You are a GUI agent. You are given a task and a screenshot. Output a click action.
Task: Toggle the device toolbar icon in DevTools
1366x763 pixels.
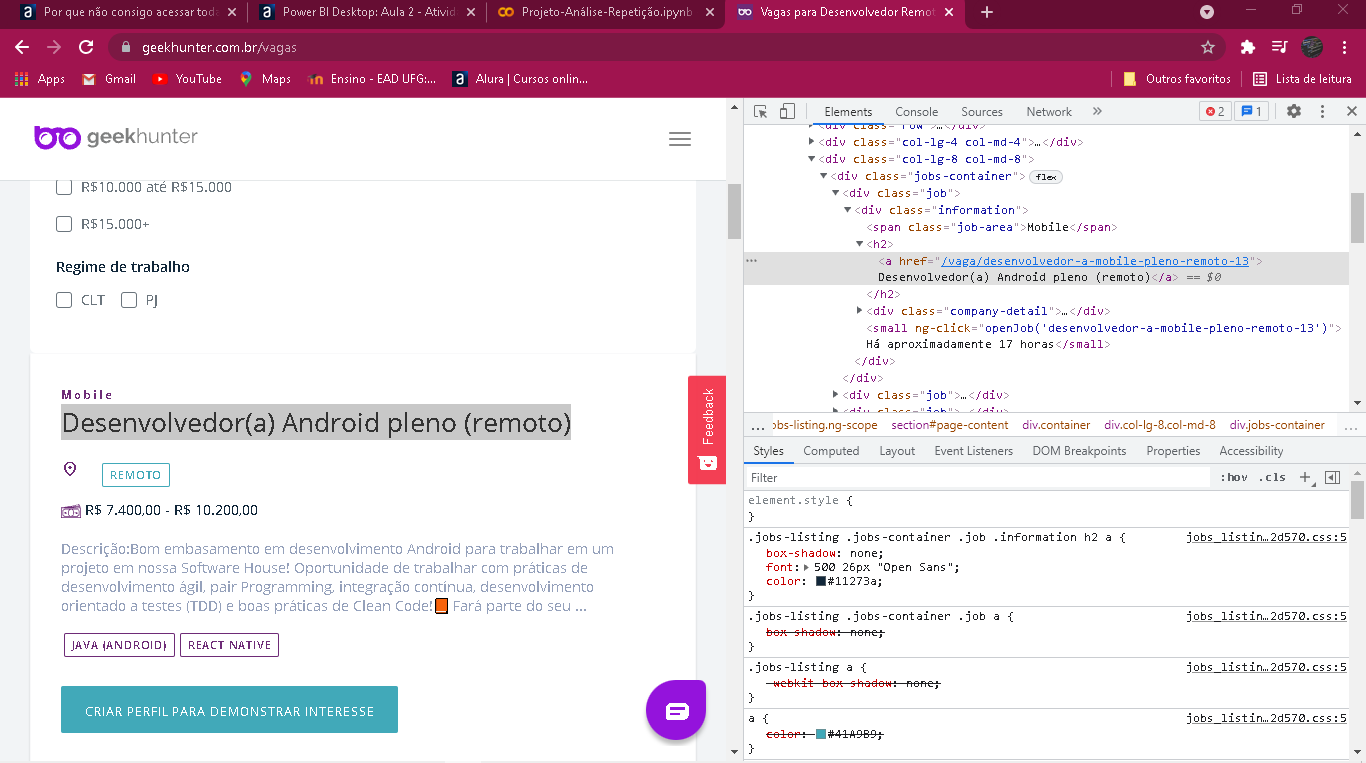click(787, 112)
